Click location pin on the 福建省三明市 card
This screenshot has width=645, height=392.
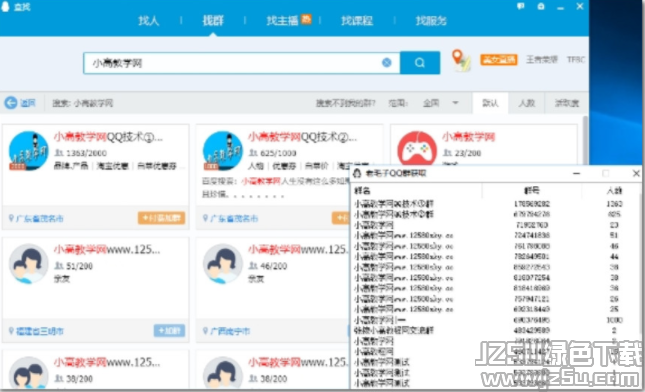(x=11, y=331)
